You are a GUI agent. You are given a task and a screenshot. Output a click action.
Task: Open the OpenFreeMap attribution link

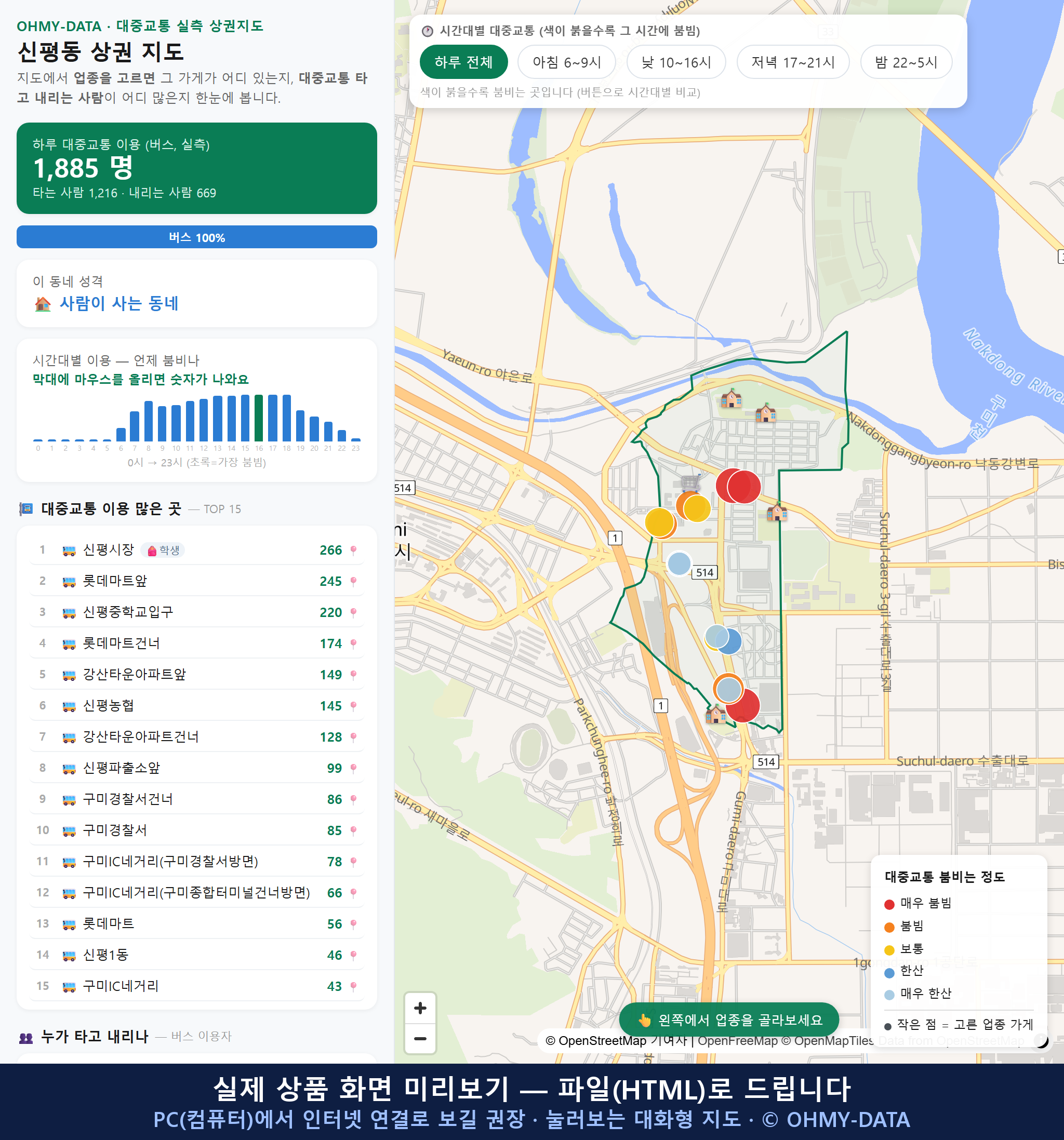[x=738, y=1040]
